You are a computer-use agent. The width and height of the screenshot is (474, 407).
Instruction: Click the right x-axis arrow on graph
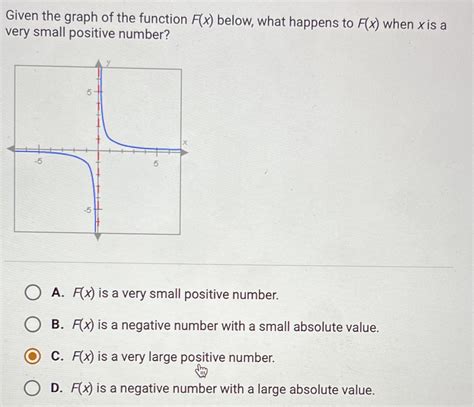pos(184,152)
